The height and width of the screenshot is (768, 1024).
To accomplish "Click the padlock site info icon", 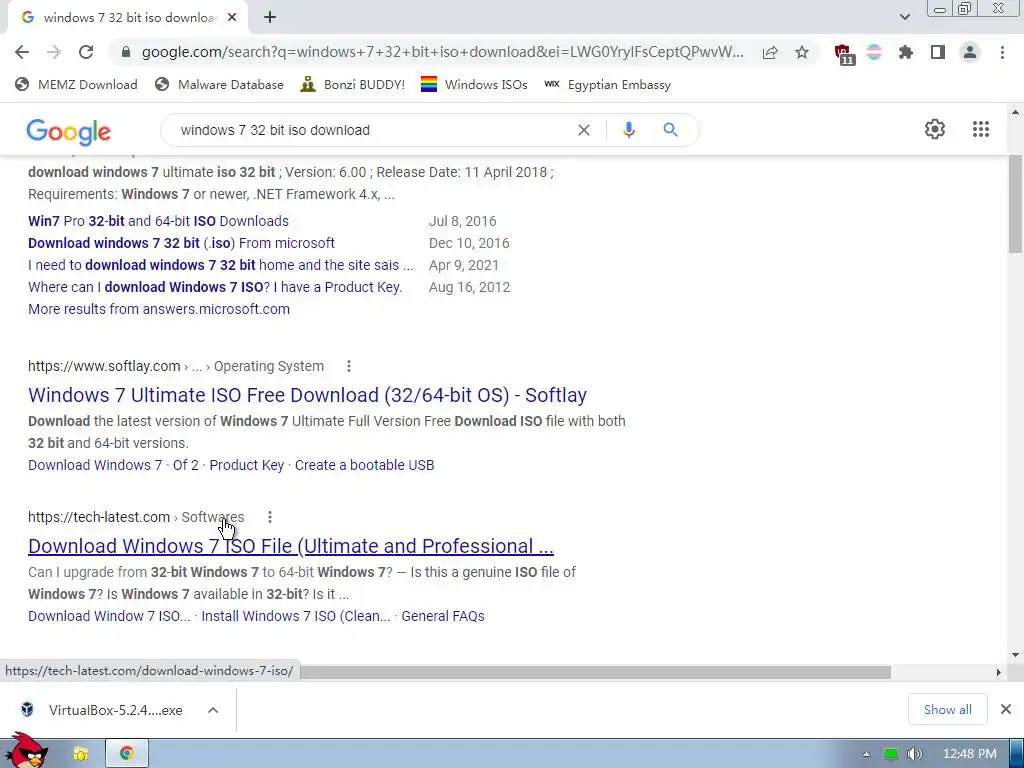I will (126, 52).
